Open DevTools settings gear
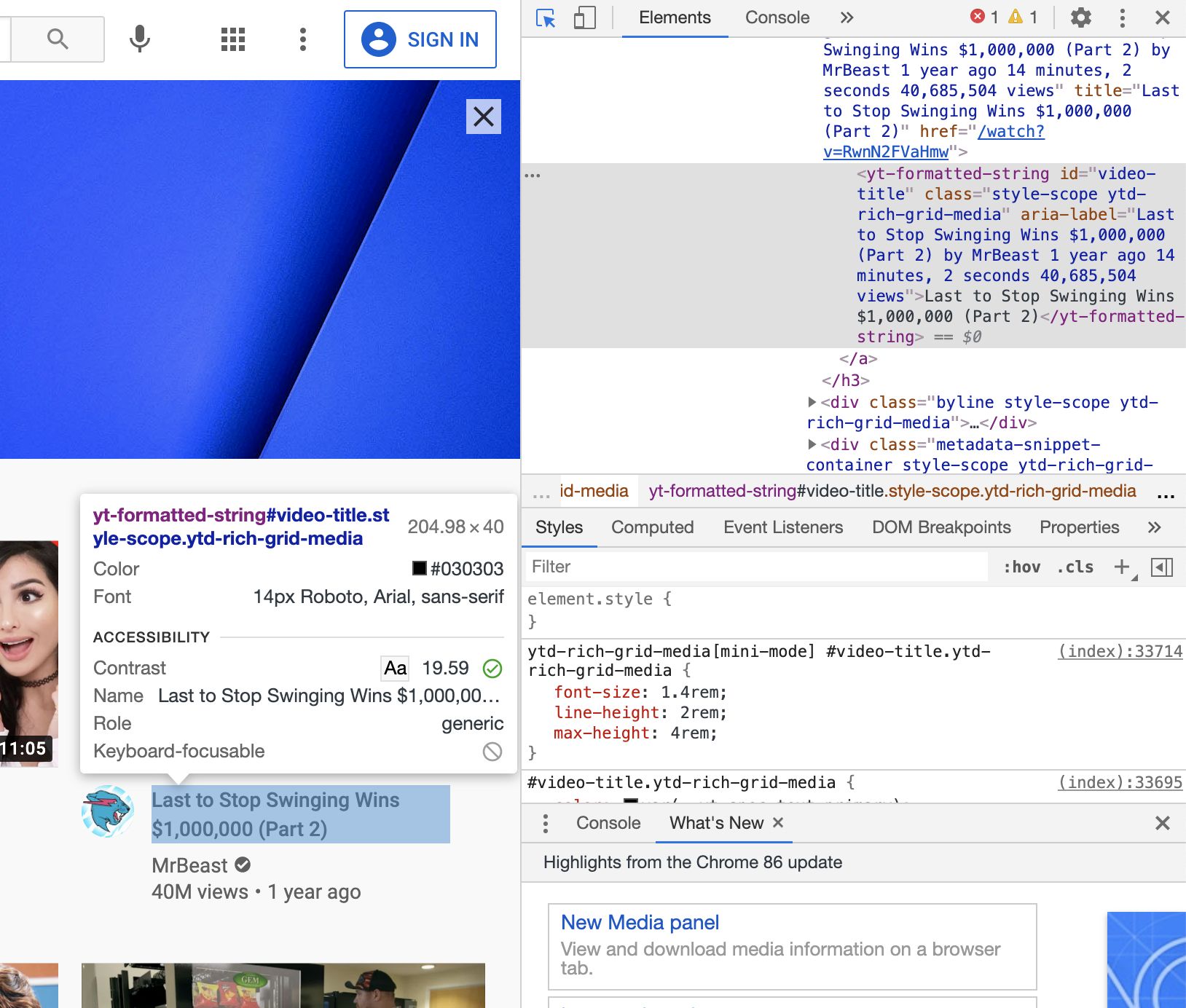 point(1080,17)
